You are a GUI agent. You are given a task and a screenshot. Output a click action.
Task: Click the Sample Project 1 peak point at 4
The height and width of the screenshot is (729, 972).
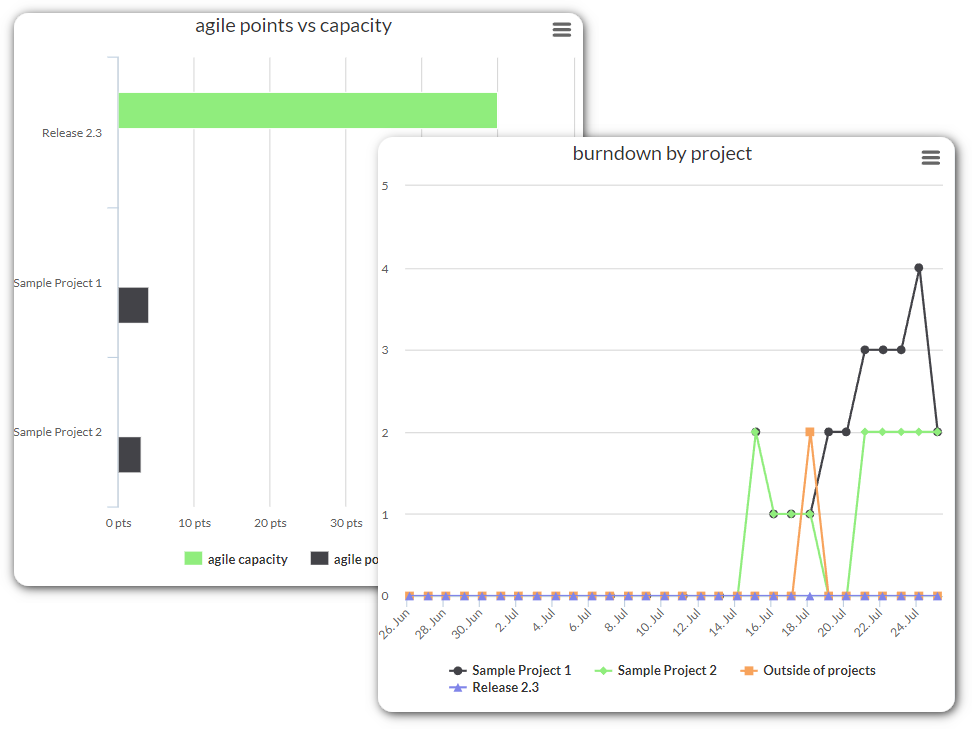tap(919, 268)
